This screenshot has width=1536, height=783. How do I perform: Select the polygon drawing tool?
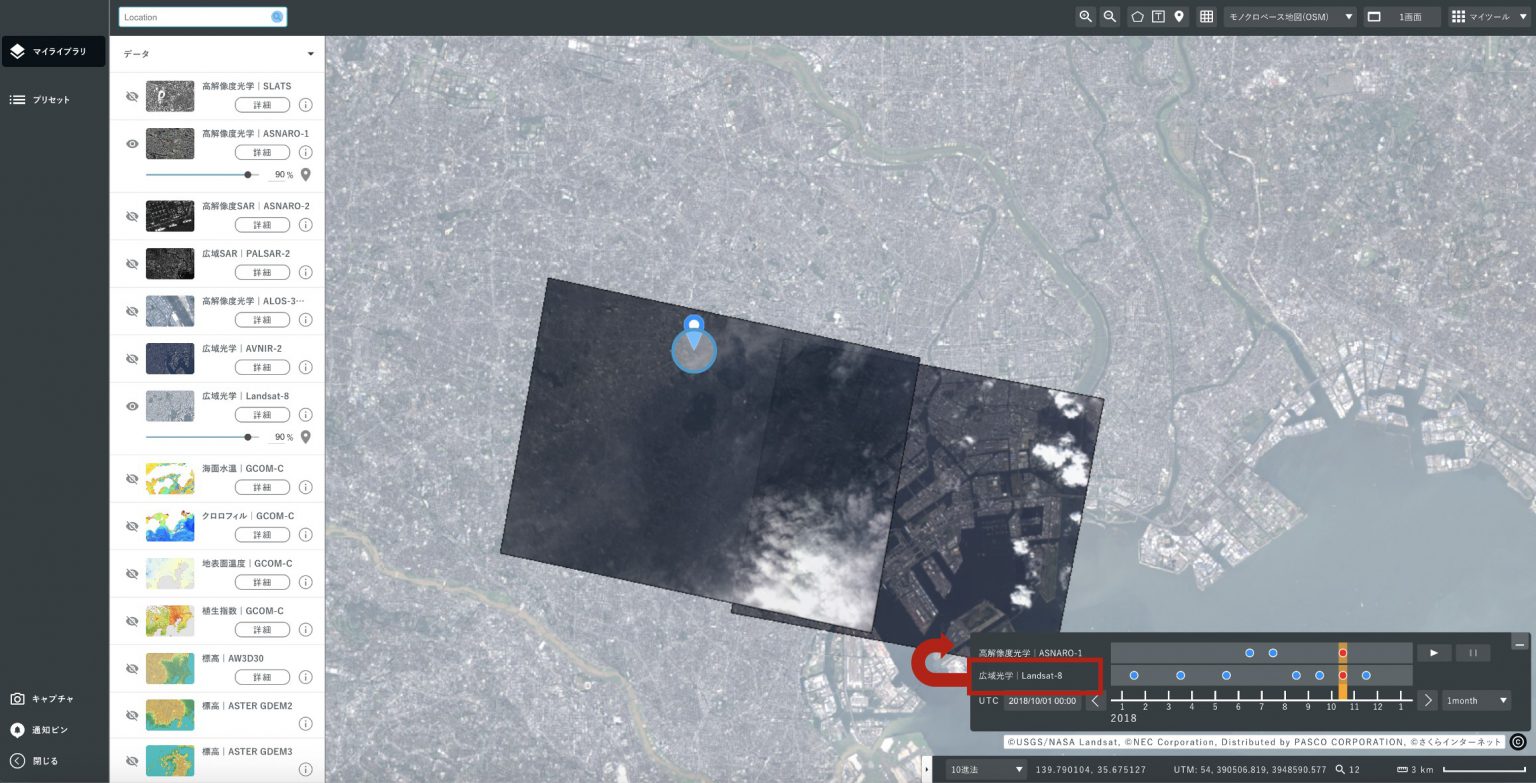[x=1137, y=17]
